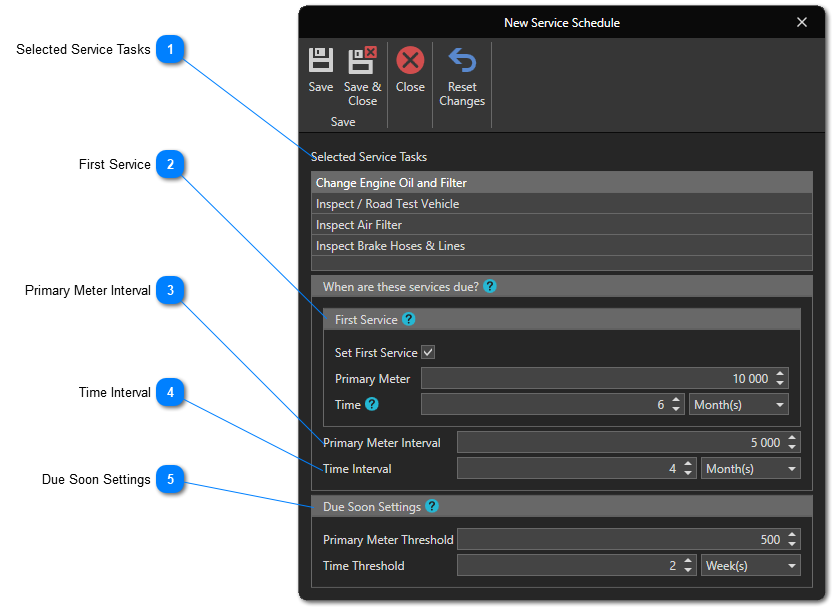The width and height of the screenshot is (835, 610).
Task: Click the First Service Primary Meter field showing 10 000
Action: click(597, 379)
